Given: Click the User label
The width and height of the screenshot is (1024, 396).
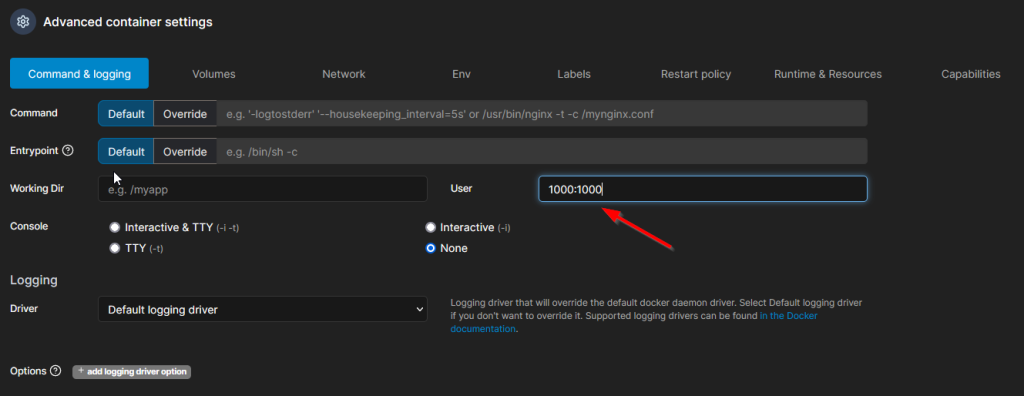Looking at the screenshot, I should pyautogui.click(x=461, y=188).
